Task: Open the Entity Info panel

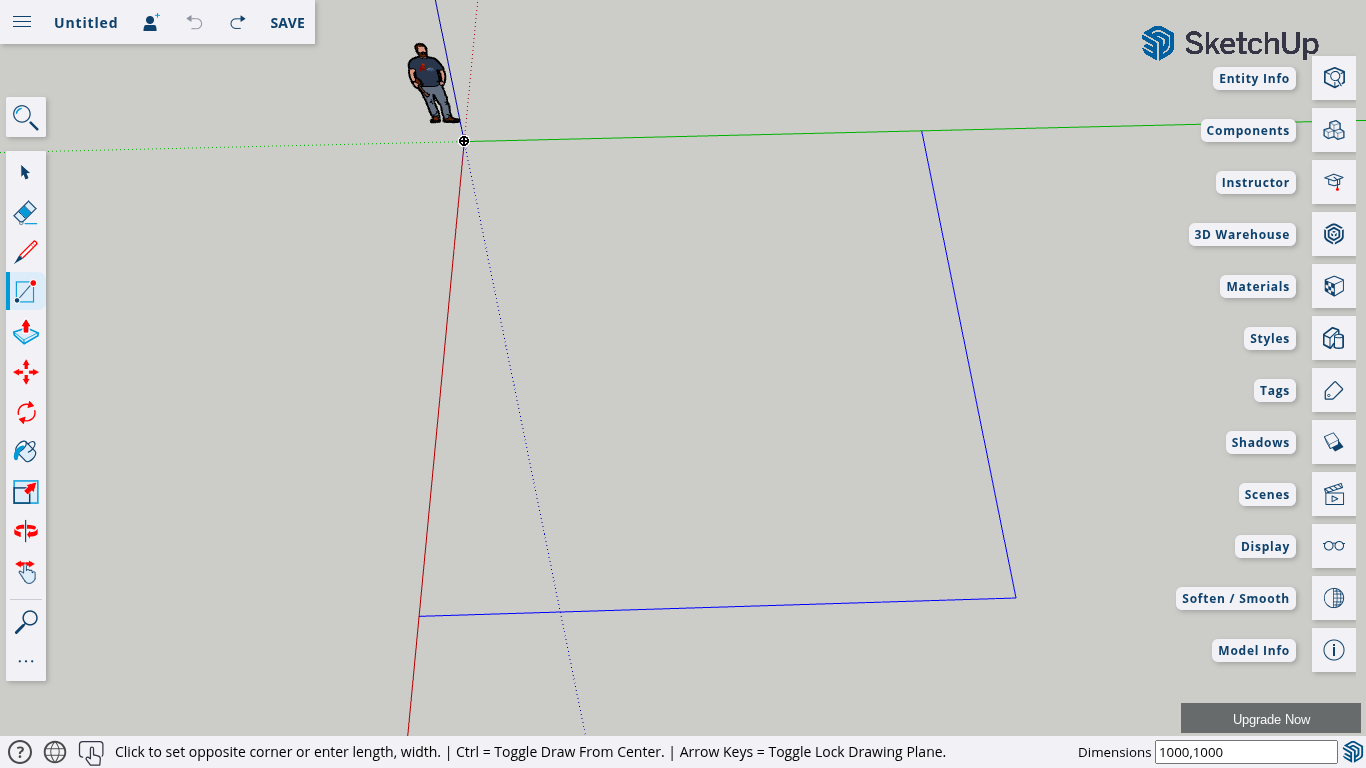Action: (1333, 78)
